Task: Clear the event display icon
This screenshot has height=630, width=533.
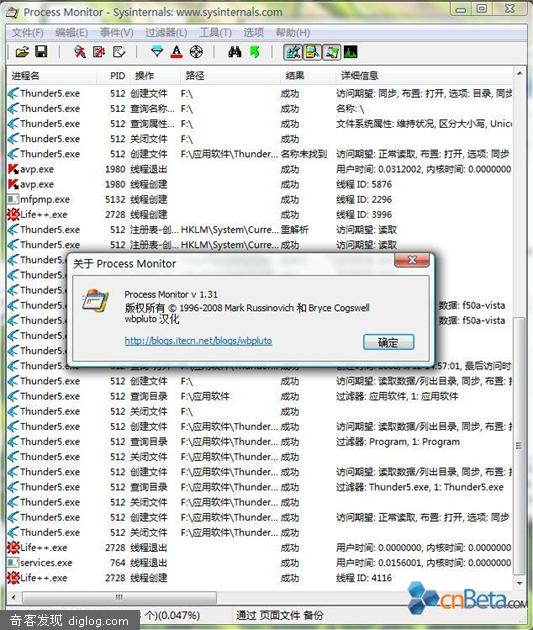Action: [119, 52]
